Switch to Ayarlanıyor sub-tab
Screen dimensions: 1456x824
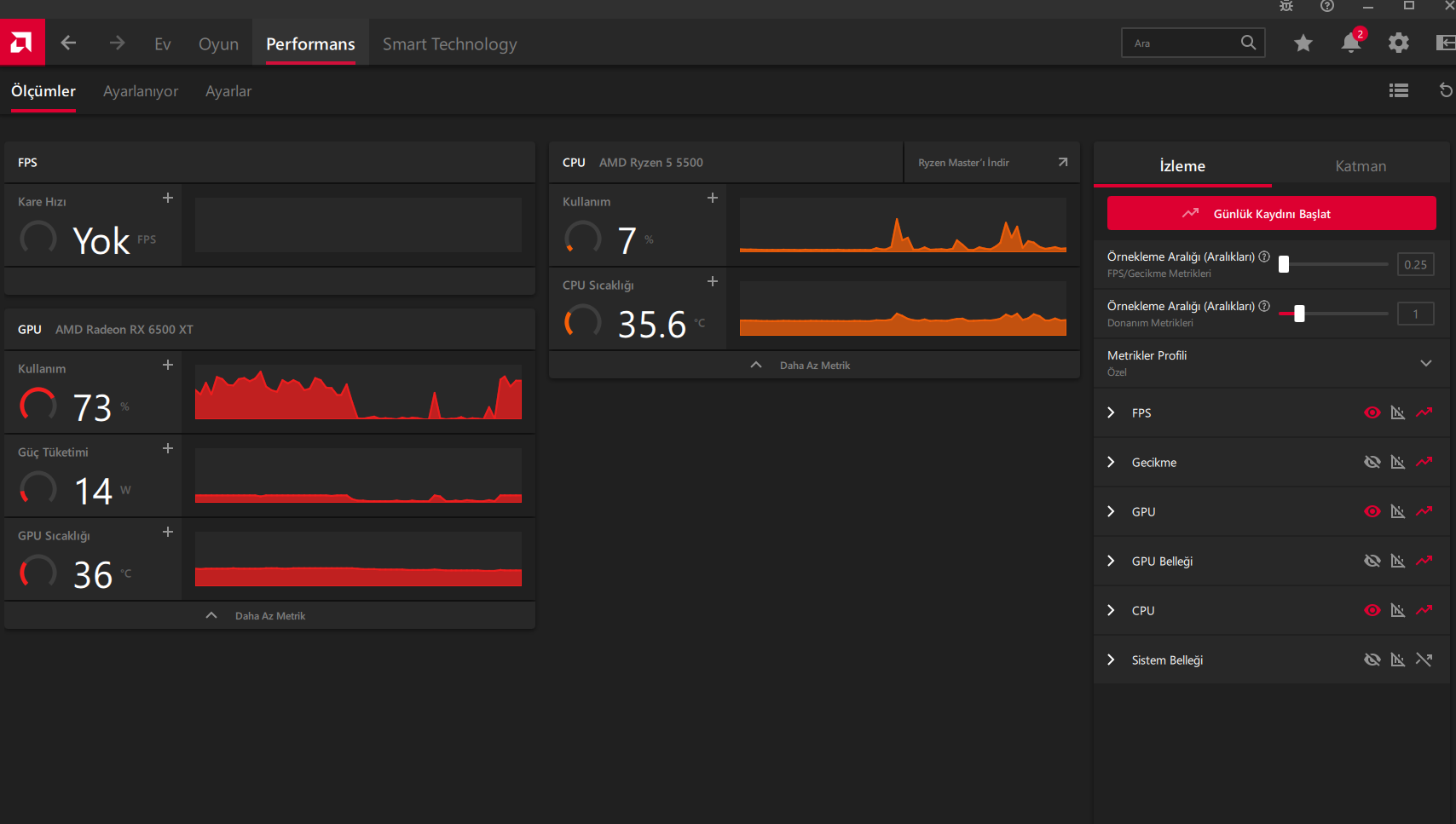click(141, 91)
